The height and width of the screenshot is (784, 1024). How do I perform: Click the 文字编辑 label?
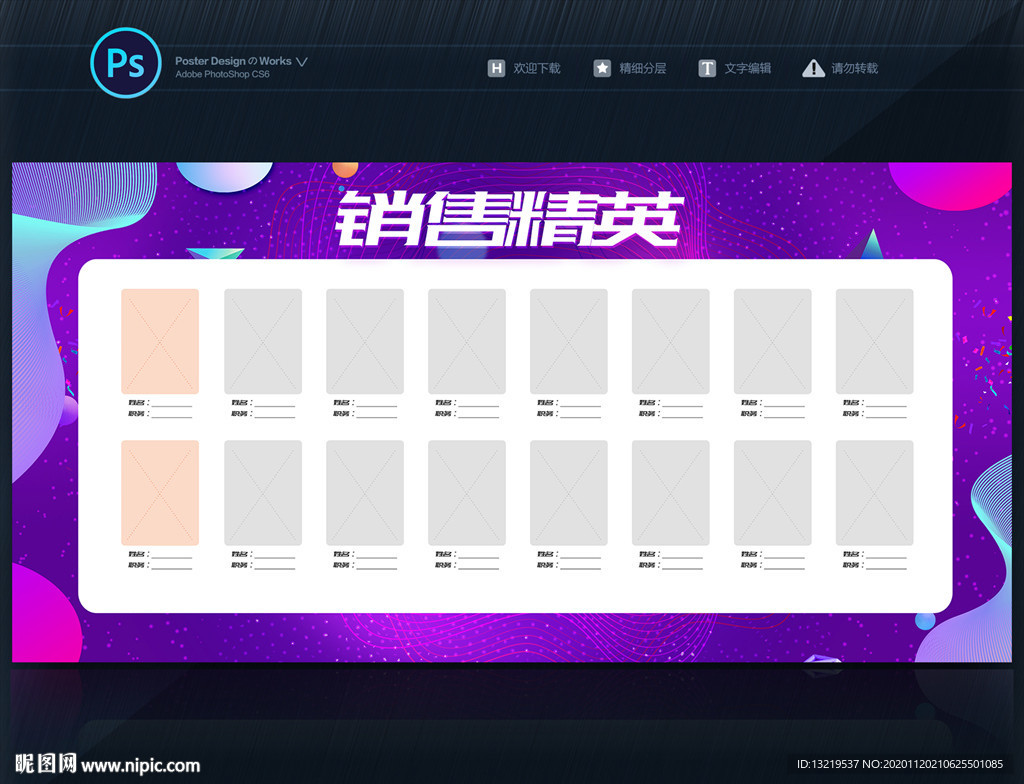pos(748,68)
